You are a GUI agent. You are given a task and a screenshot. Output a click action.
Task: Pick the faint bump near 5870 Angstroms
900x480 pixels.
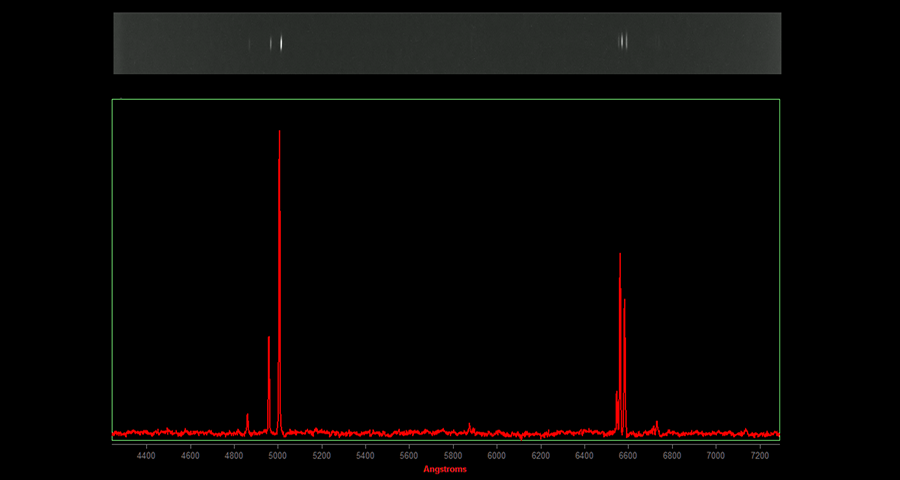pos(470,427)
